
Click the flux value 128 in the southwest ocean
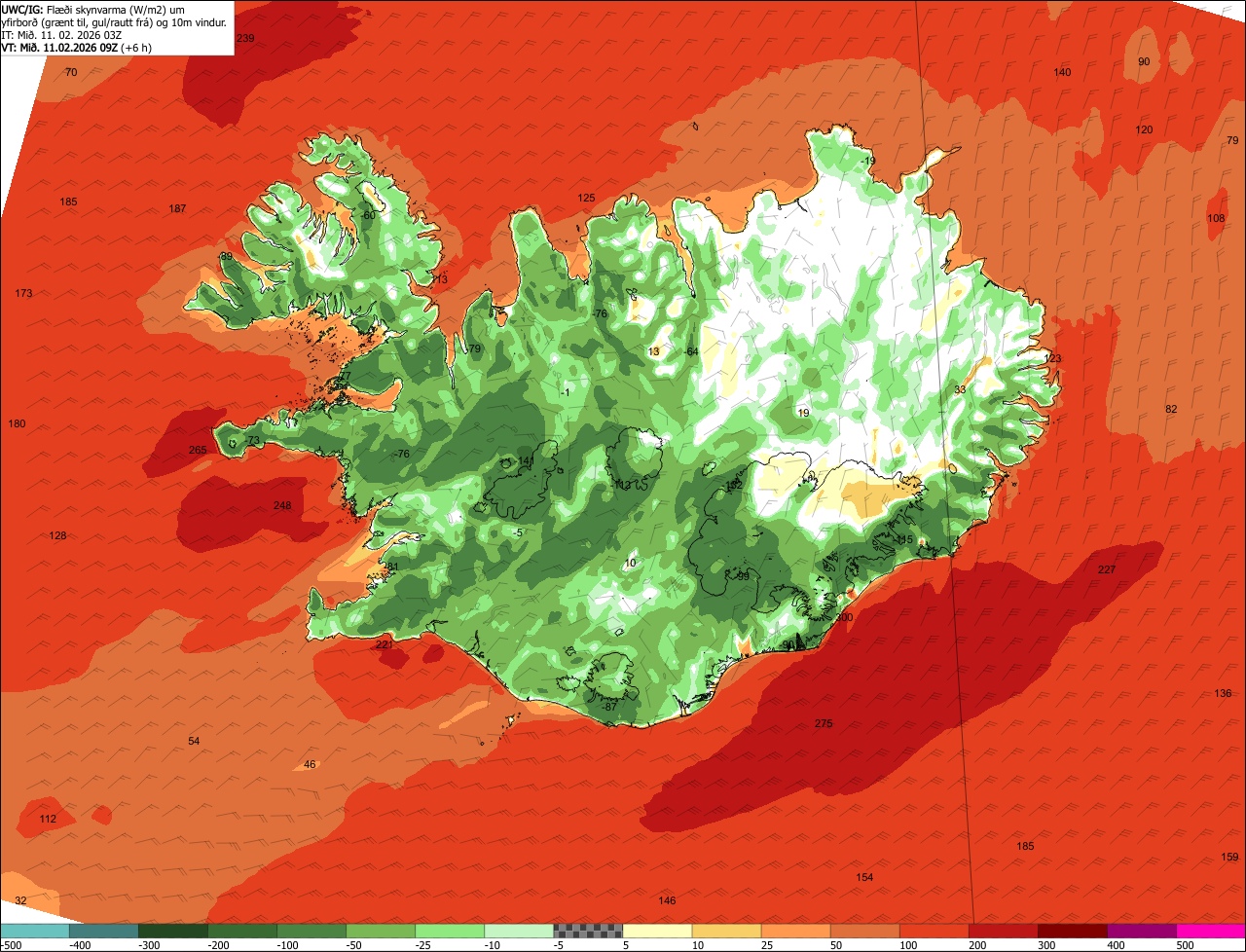[58, 536]
